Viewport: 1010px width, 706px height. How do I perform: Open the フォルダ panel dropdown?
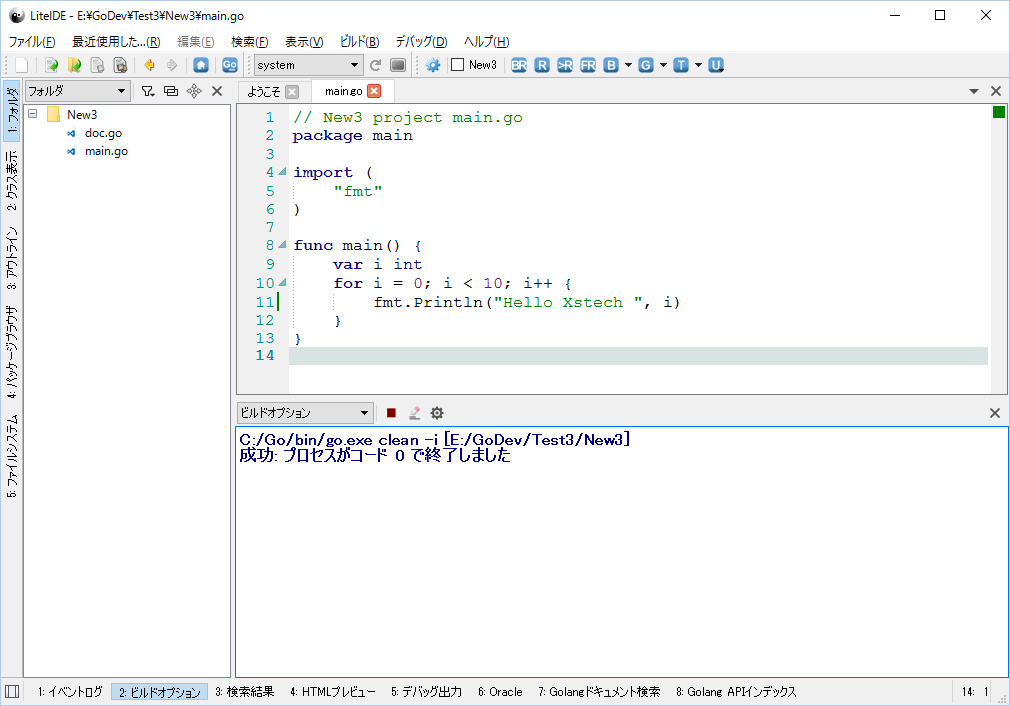tap(77, 91)
